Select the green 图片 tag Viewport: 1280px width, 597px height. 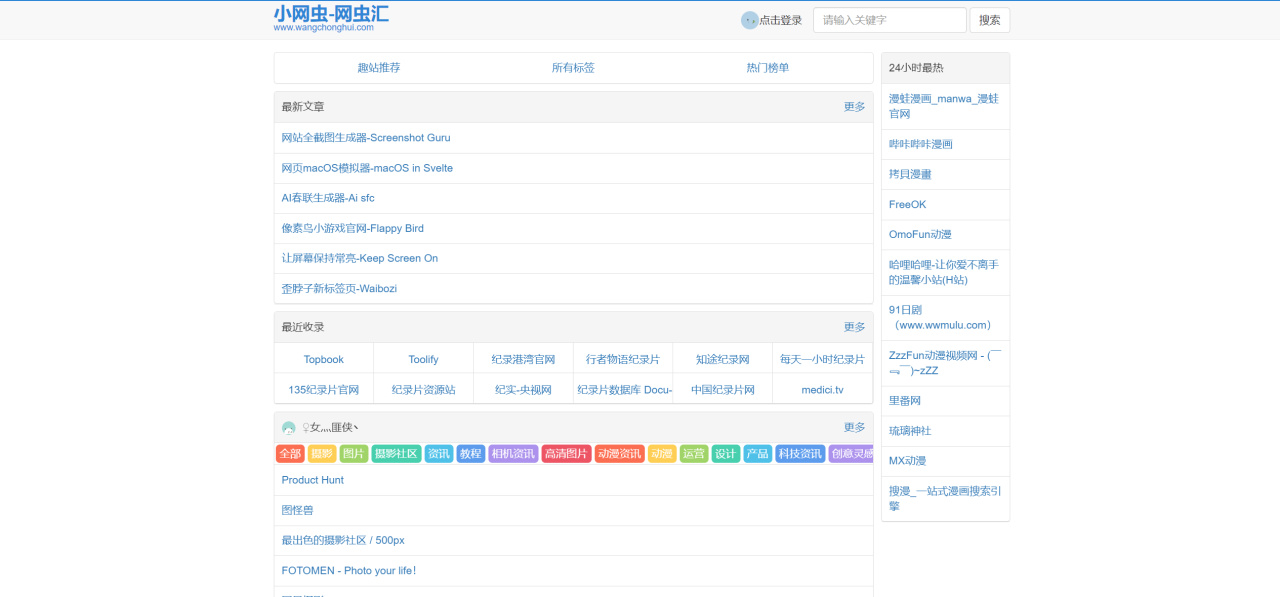coord(354,454)
